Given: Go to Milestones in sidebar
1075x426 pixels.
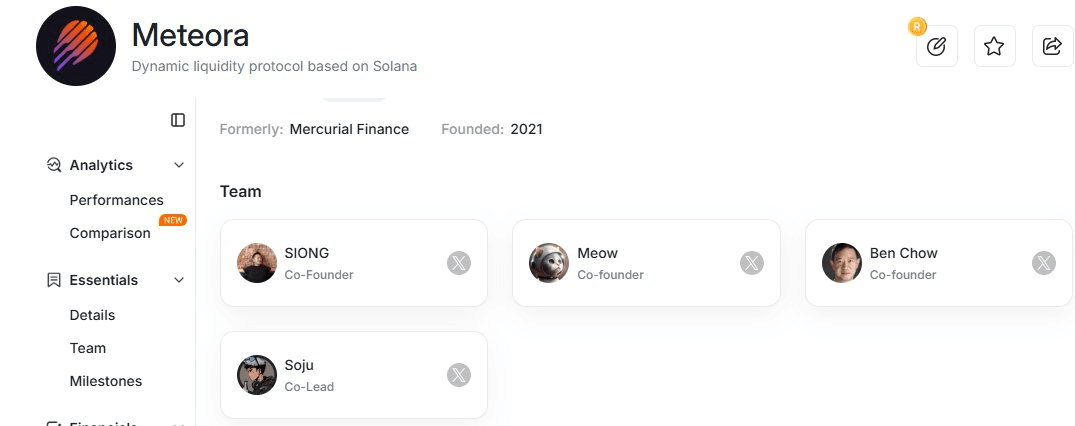Looking at the screenshot, I should (105, 381).
